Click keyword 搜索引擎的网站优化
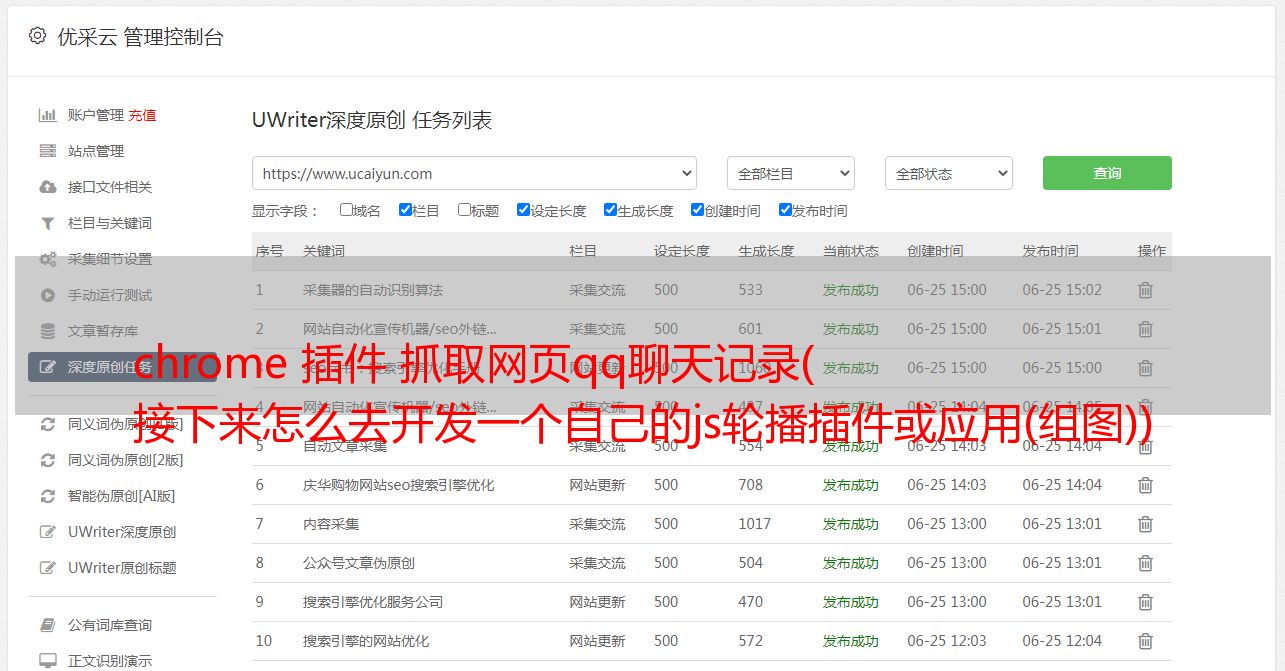1285x671 pixels. [366, 641]
